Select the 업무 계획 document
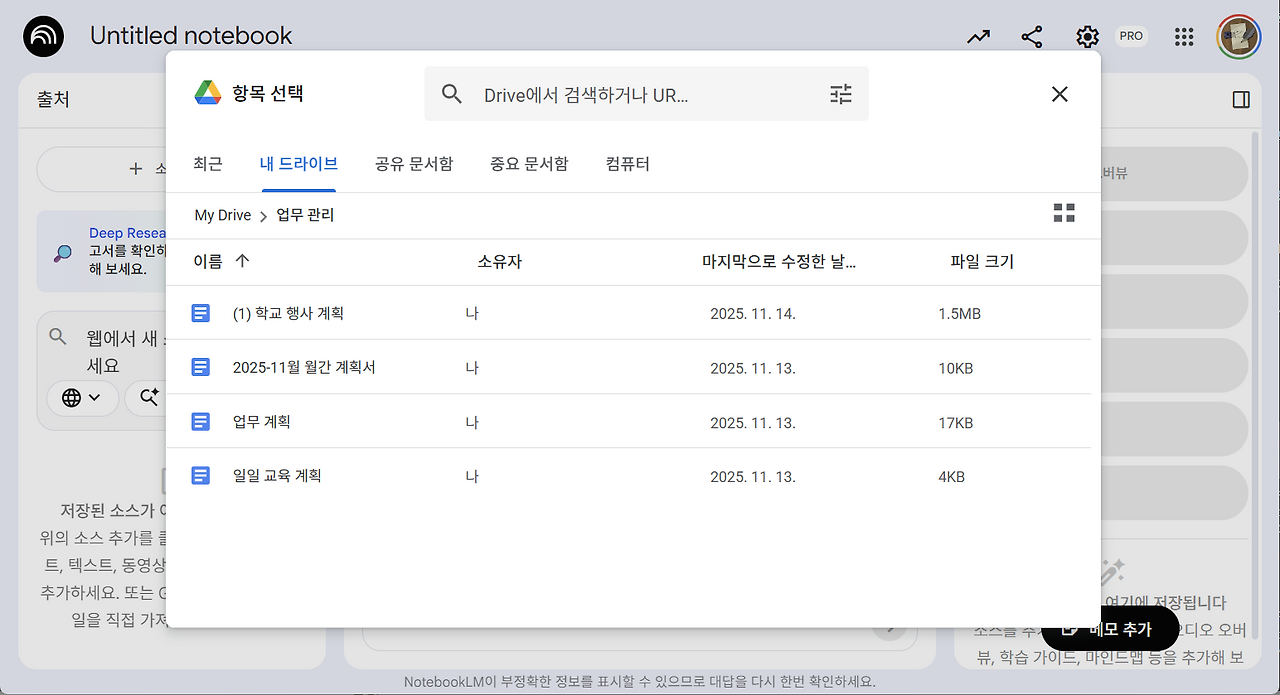1280x695 pixels. pos(628,421)
